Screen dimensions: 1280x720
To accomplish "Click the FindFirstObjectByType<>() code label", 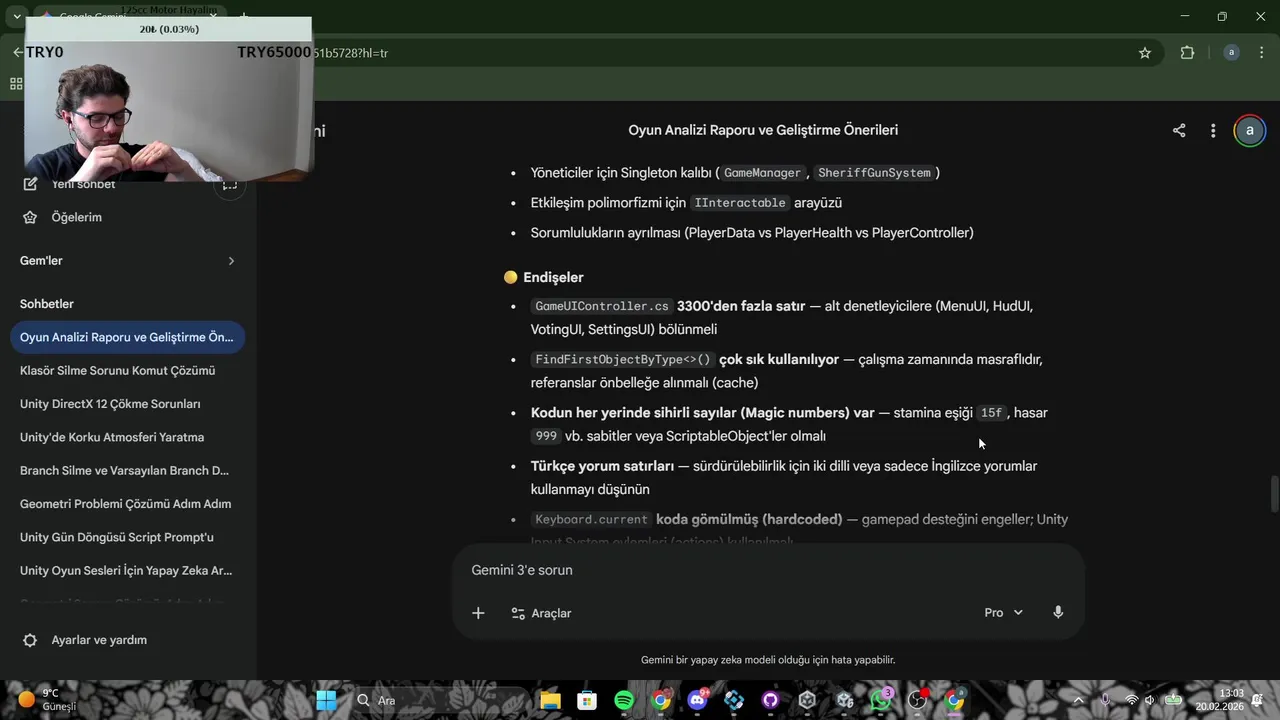I will pyautogui.click(x=623, y=359).
